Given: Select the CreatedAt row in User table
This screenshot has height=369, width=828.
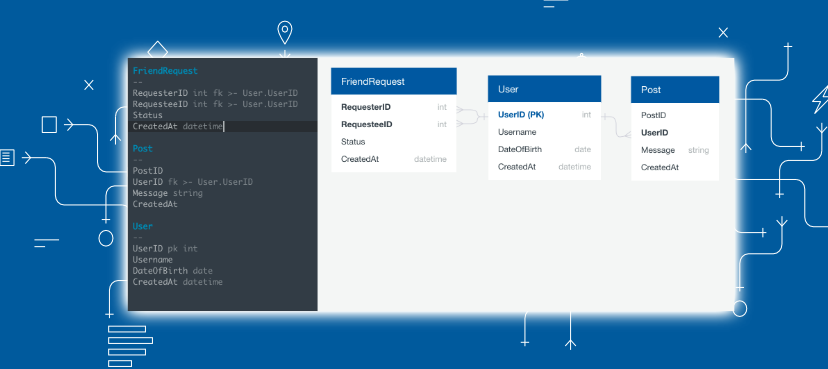Looking at the screenshot, I should [544, 167].
